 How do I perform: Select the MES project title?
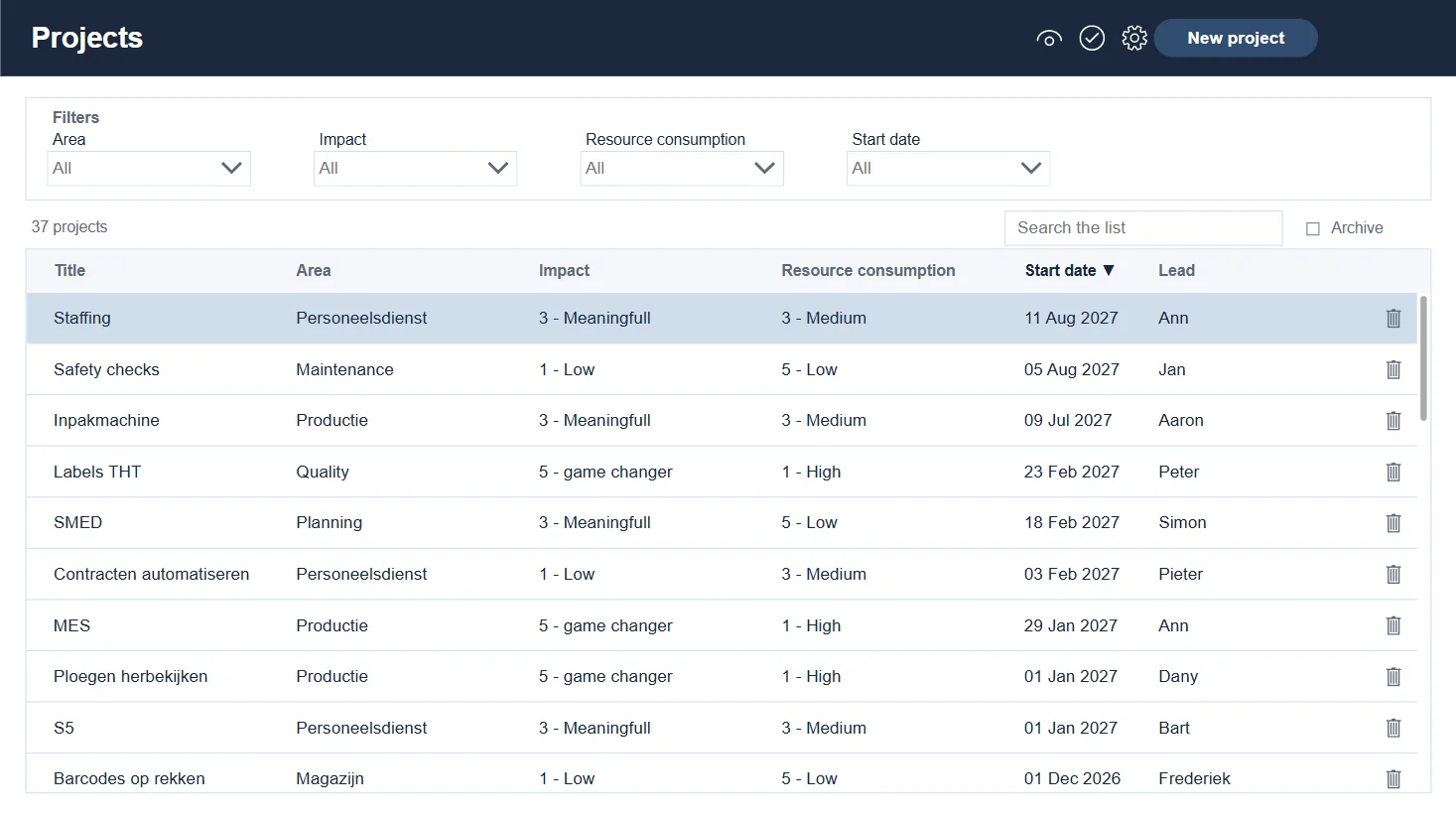coord(71,625)
